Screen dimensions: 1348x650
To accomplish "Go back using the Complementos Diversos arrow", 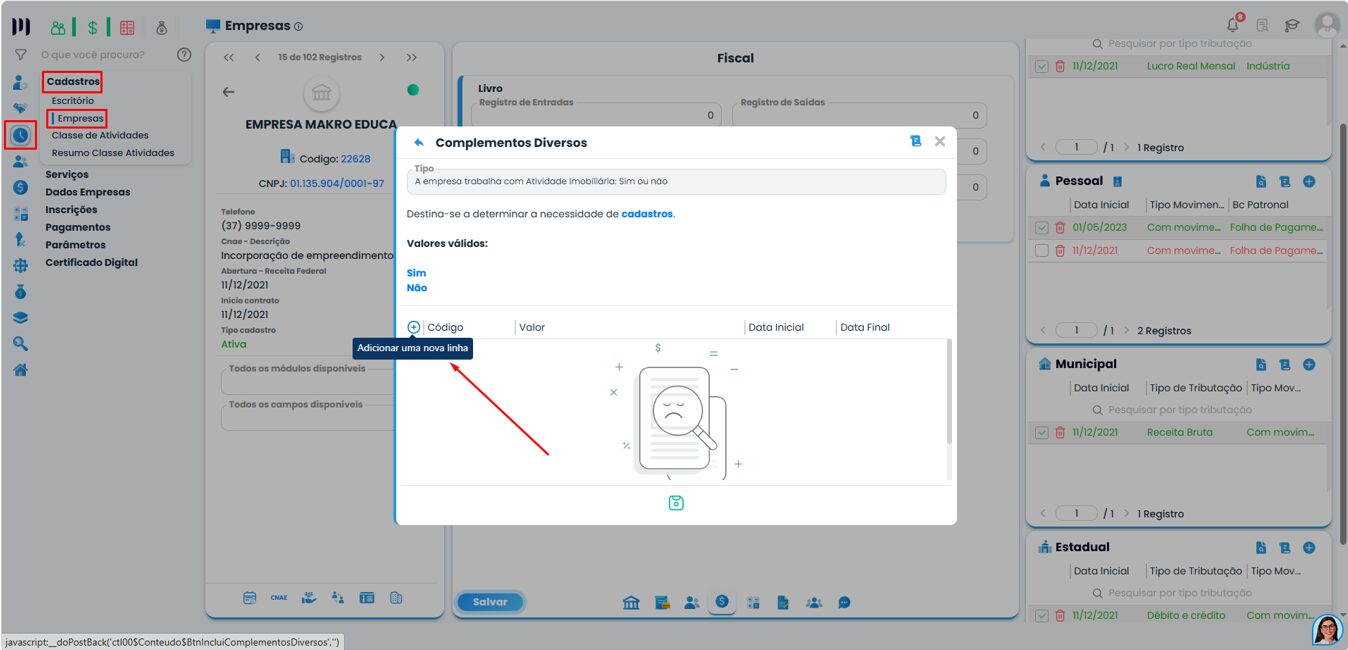I will [x=419, y=143].
